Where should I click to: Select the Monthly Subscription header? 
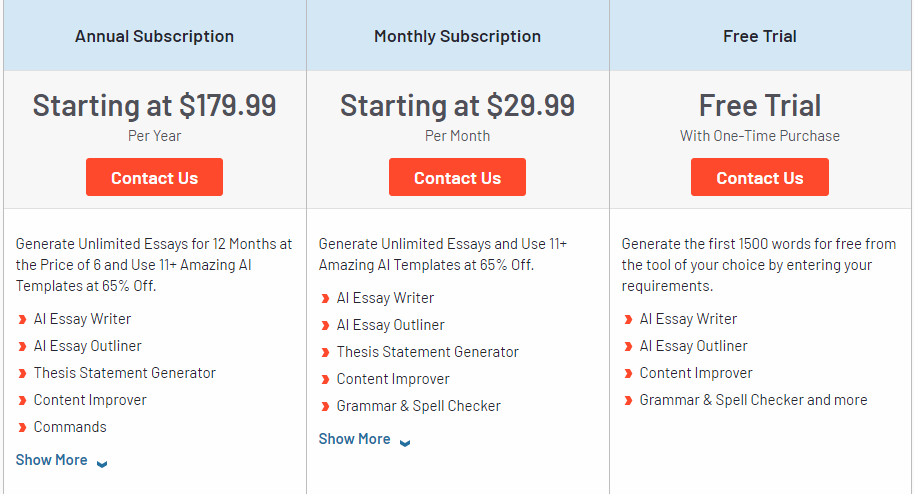coord(457,36)
